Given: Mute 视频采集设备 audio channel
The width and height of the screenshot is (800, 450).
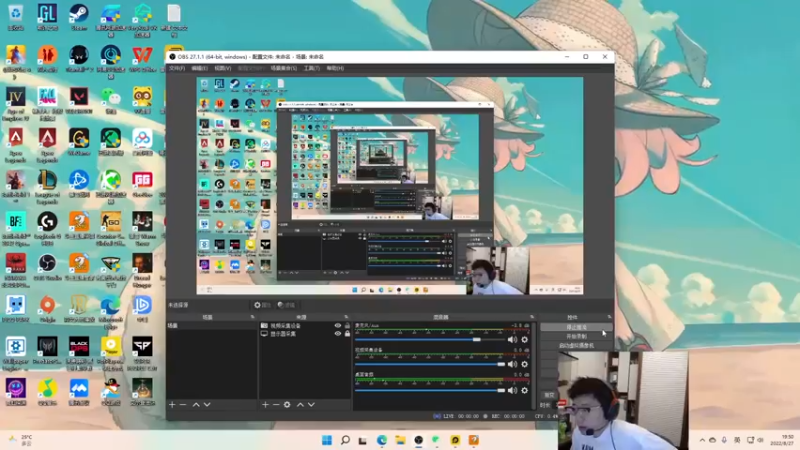Looking at the screenshot, I should [x=512, y=364].
